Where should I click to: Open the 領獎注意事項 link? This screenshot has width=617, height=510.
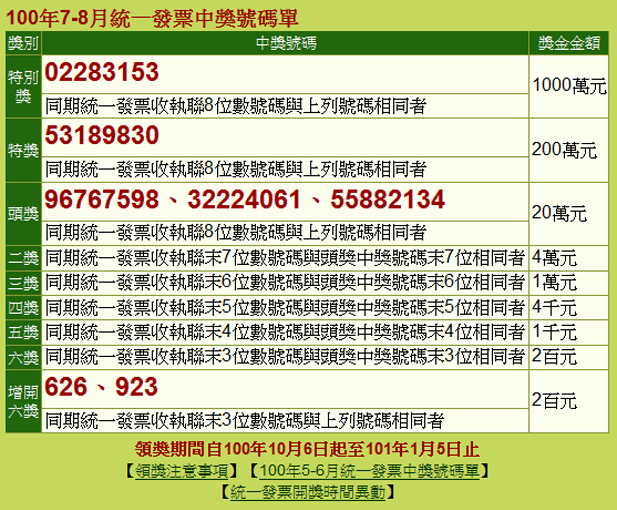[x=181, y=471]
